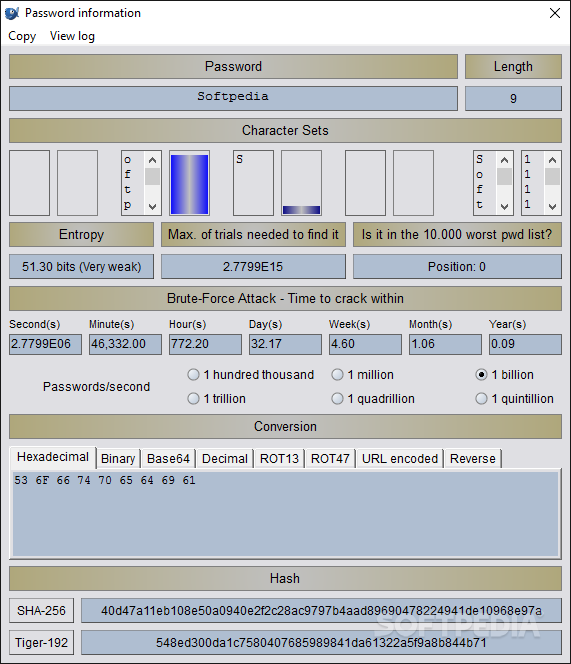Image resolution: width=571 pixels, height=664 pixels.
Task: Click the max trials value 2.7799E15
Action: coord(253,266)
